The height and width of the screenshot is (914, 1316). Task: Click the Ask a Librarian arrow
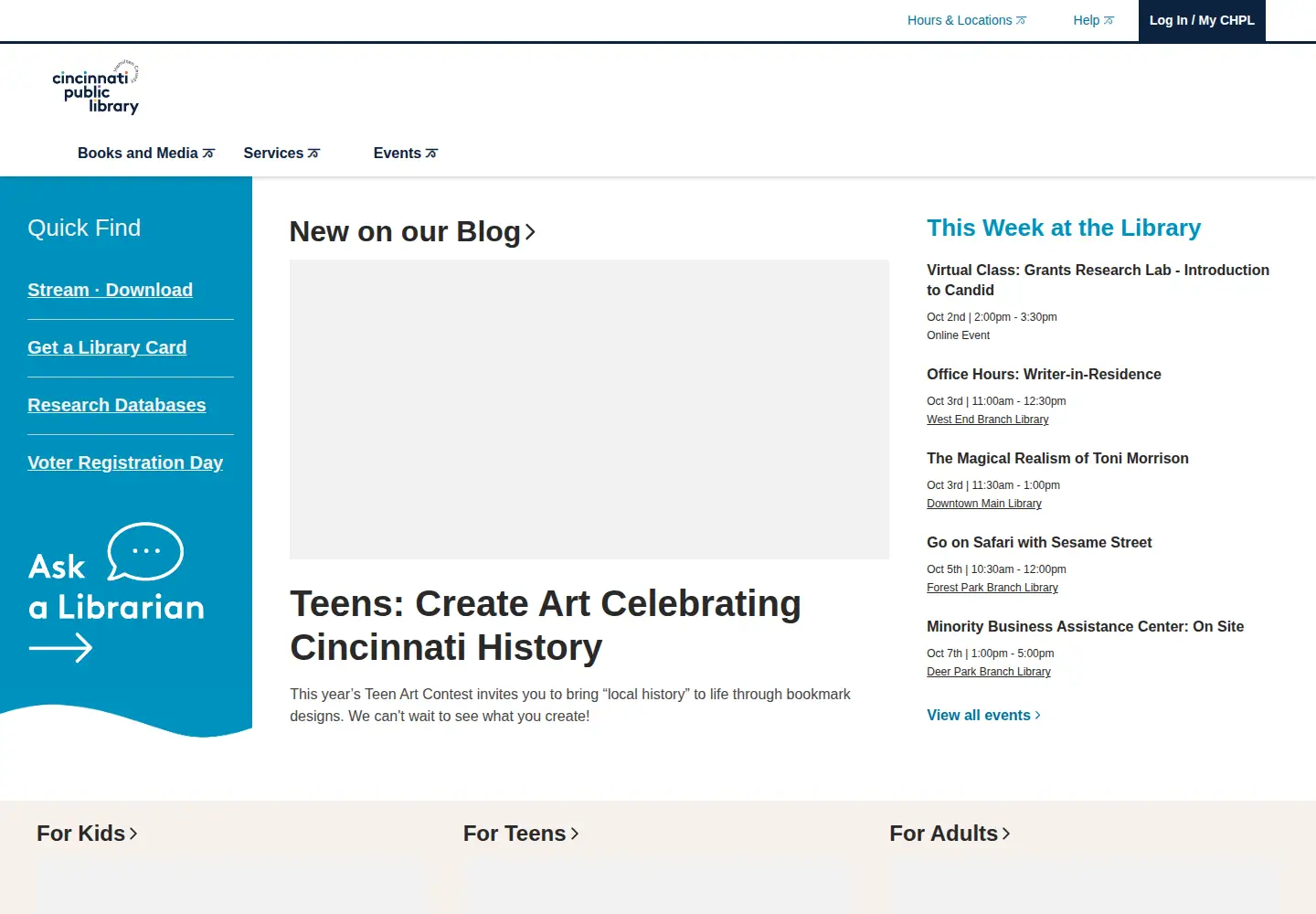coord(60,648)
